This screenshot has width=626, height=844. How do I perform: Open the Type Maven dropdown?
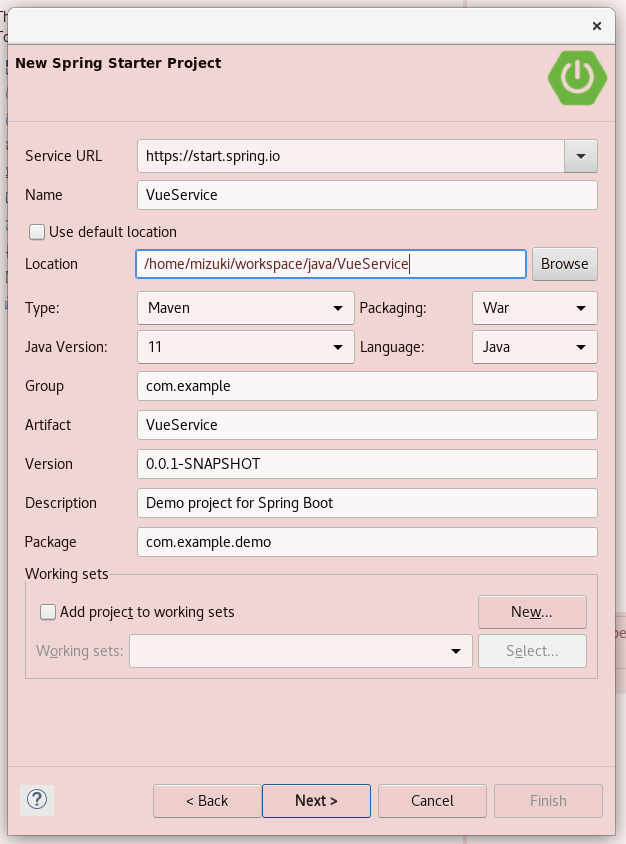246,308
